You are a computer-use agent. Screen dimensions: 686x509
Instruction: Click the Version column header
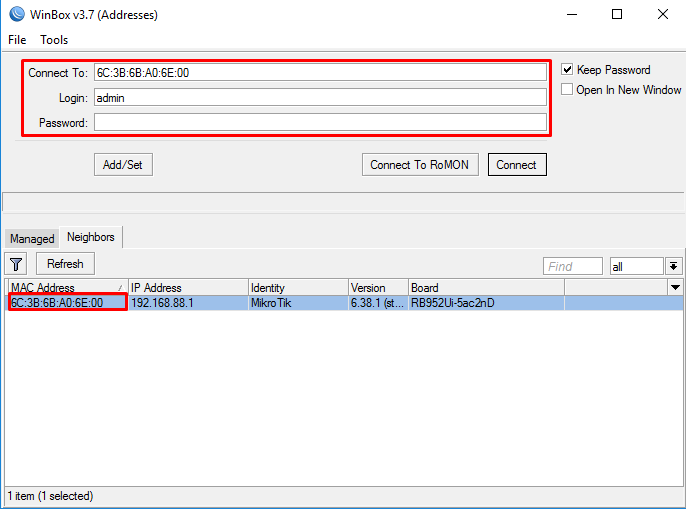[x=378, y=288]
